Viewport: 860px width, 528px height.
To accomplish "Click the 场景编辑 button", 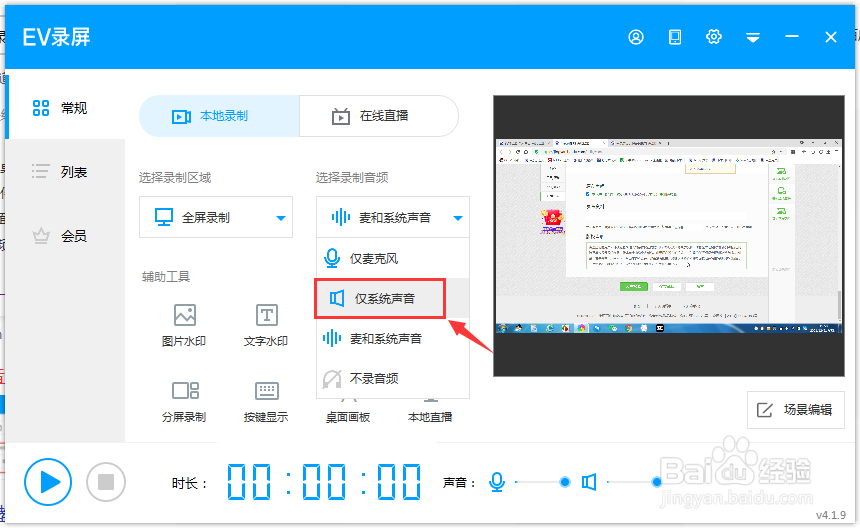I will 795,410.
